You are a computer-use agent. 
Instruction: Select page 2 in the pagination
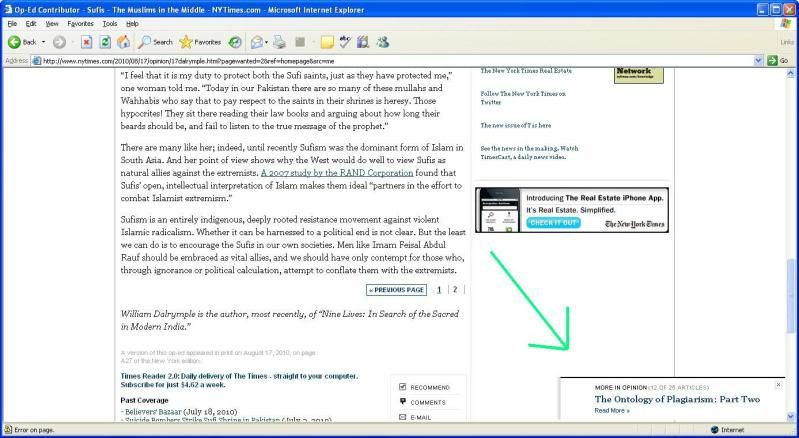click(x=455, y=289)
